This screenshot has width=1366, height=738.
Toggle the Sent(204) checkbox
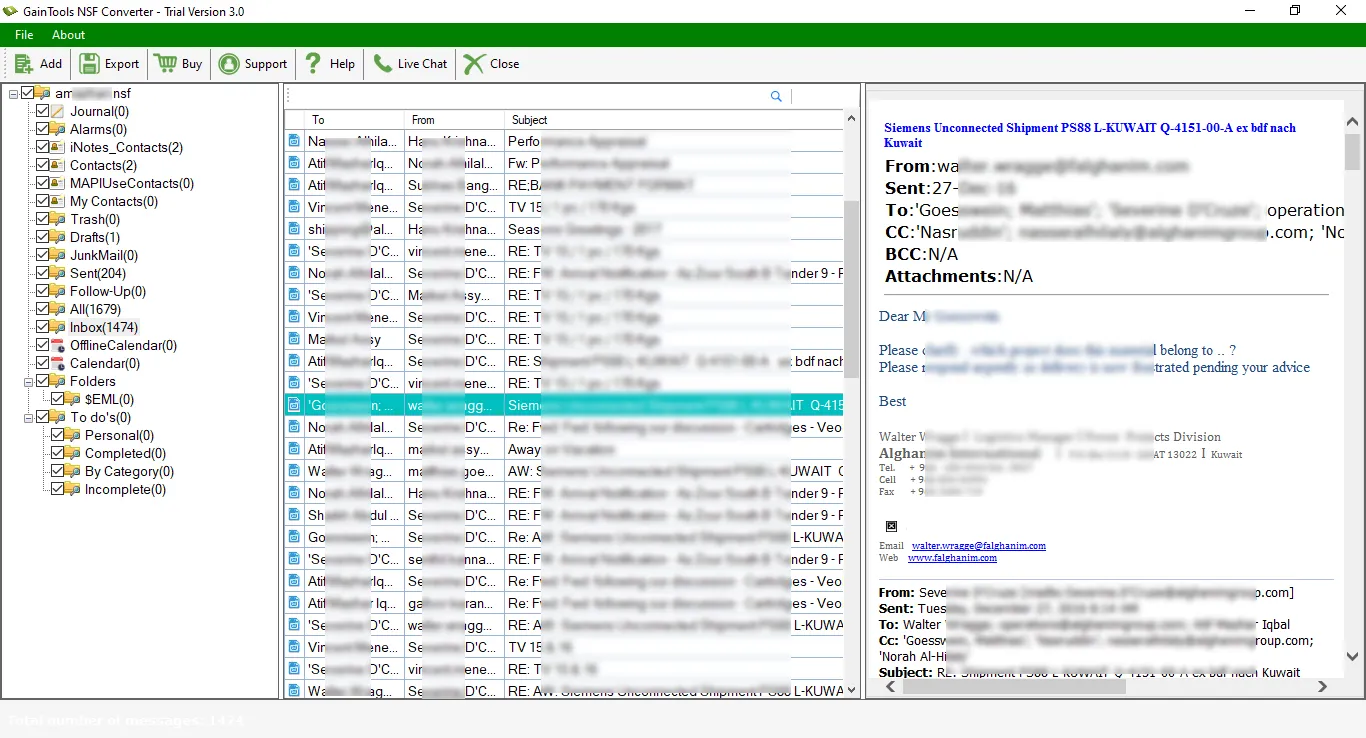coord(42,273)
